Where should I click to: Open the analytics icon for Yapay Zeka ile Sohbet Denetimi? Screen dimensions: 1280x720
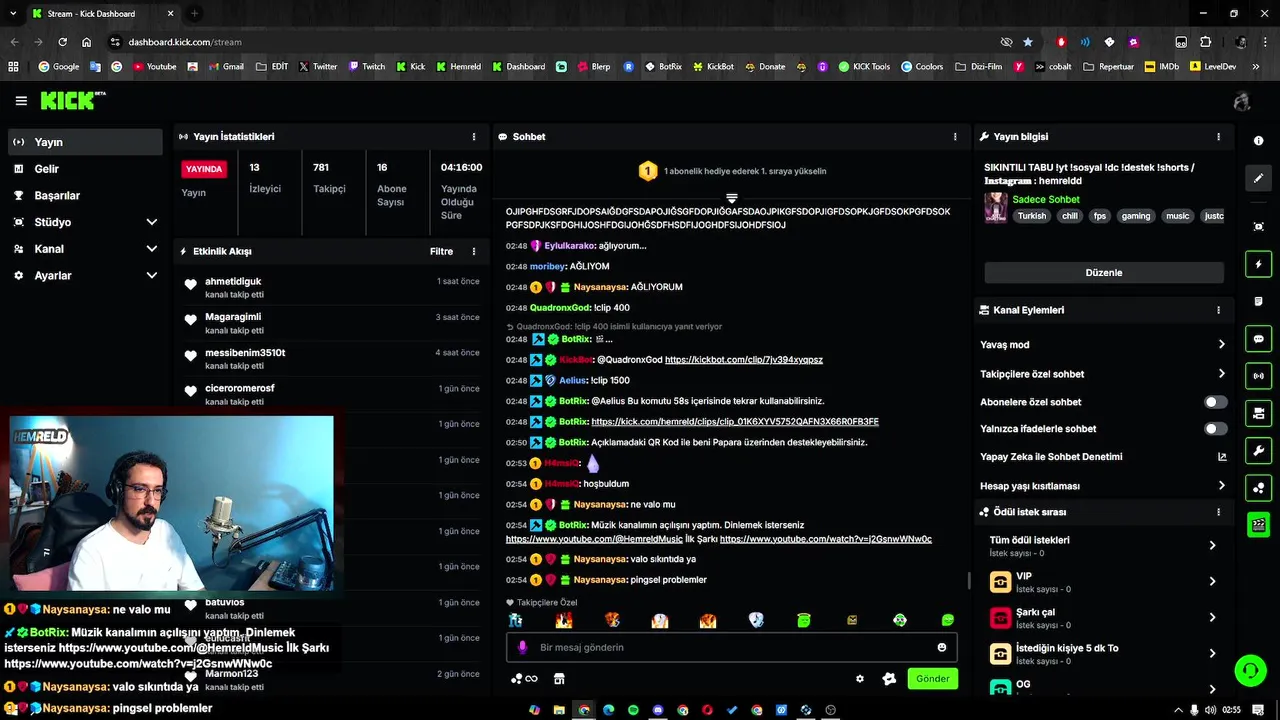point(1222,457)
